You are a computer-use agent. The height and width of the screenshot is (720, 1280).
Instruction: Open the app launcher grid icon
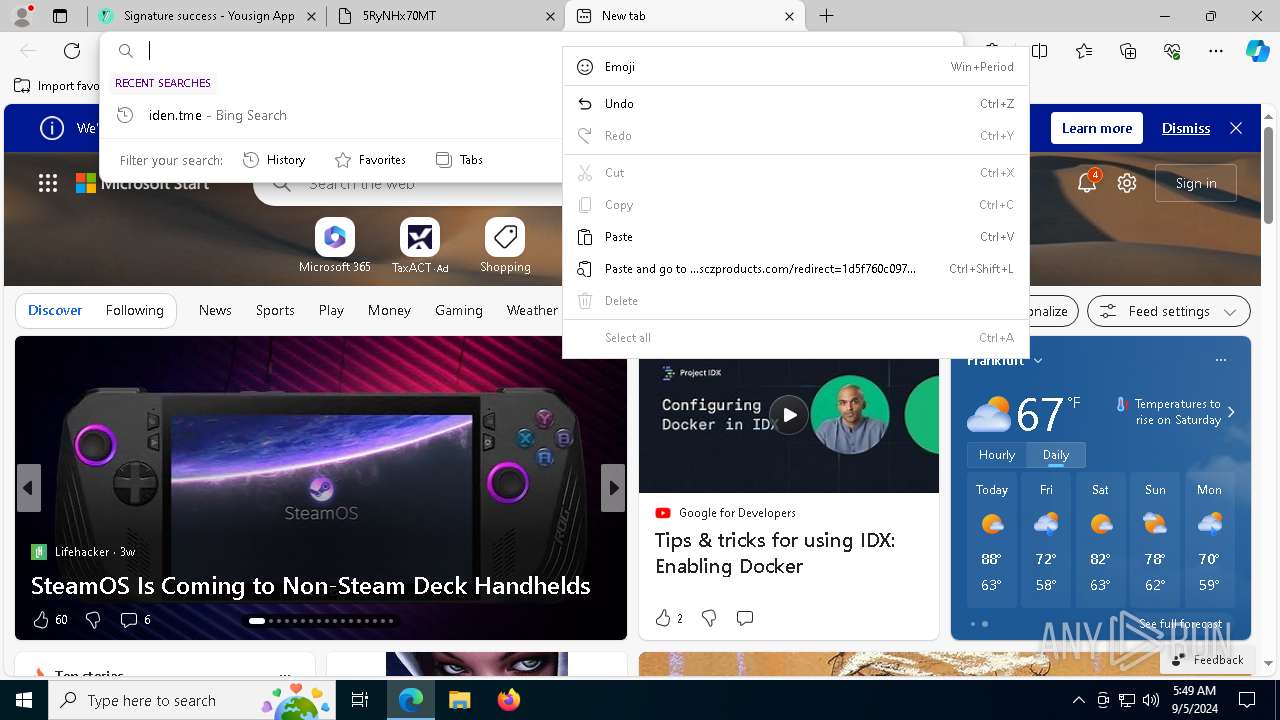coord(48,183)
